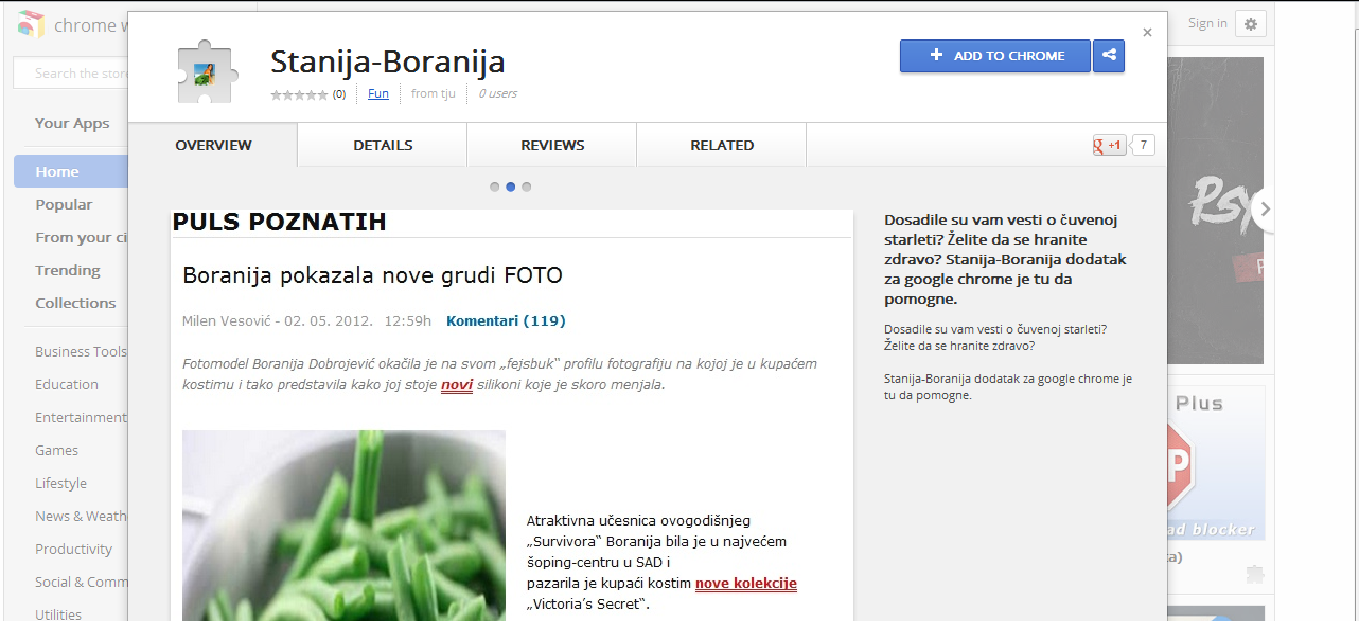Go to next item with right arrow
Screen dimensions: 1360x624
(x=1265, y=209)
